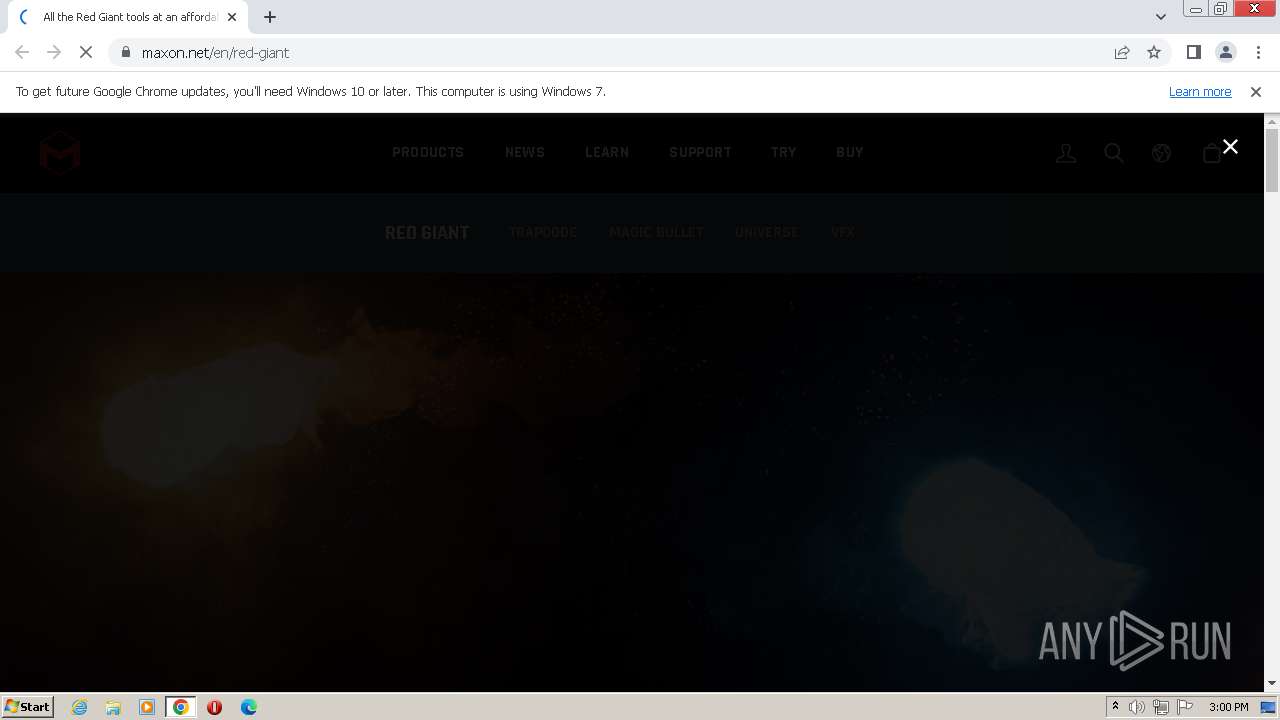The width and height of the screenshot is (1280, 720).
Task: Open the Chrome profile avatar
Action: point(1225,52)
